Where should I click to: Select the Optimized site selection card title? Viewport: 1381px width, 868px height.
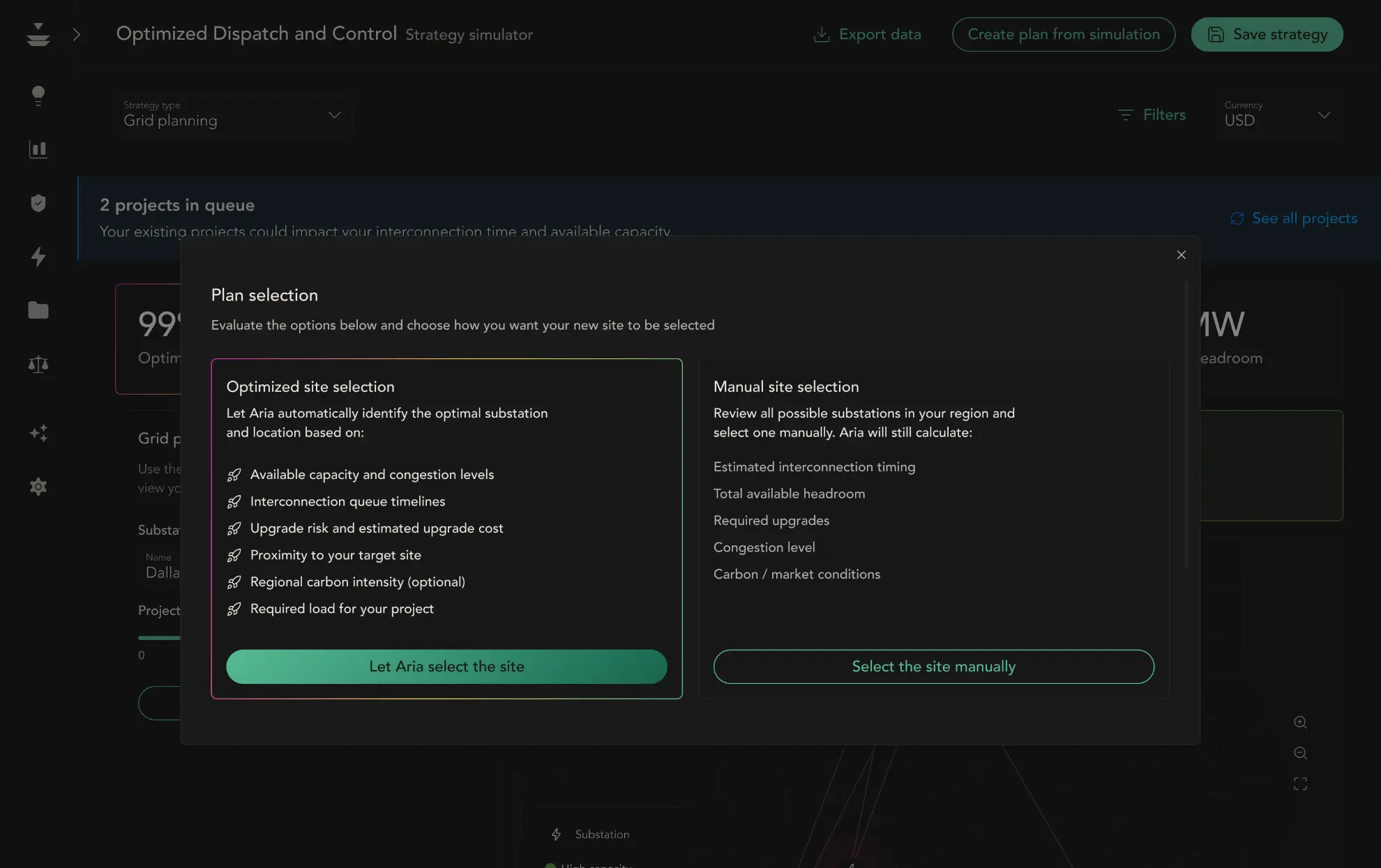point(310,387)
